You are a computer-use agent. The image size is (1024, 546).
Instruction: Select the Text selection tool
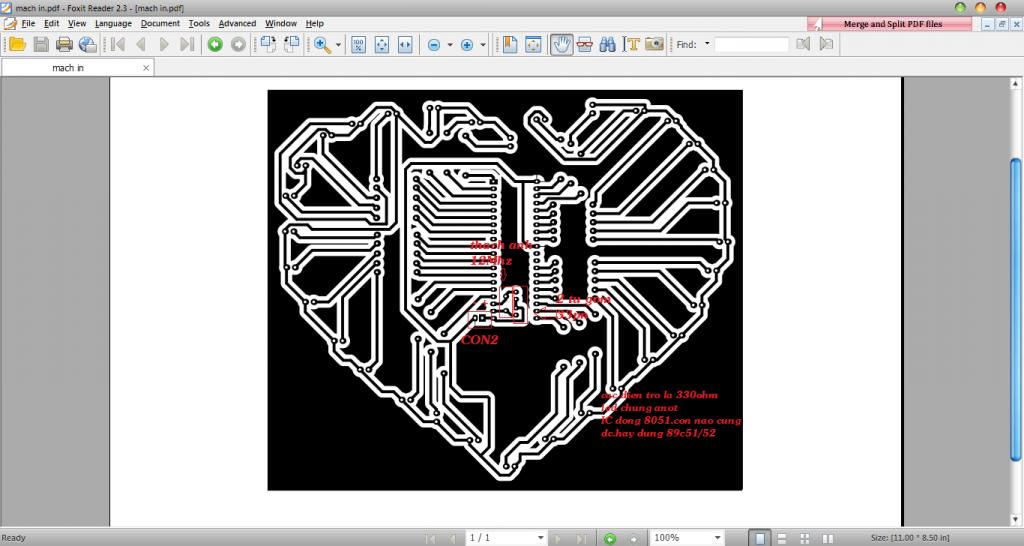631,44
